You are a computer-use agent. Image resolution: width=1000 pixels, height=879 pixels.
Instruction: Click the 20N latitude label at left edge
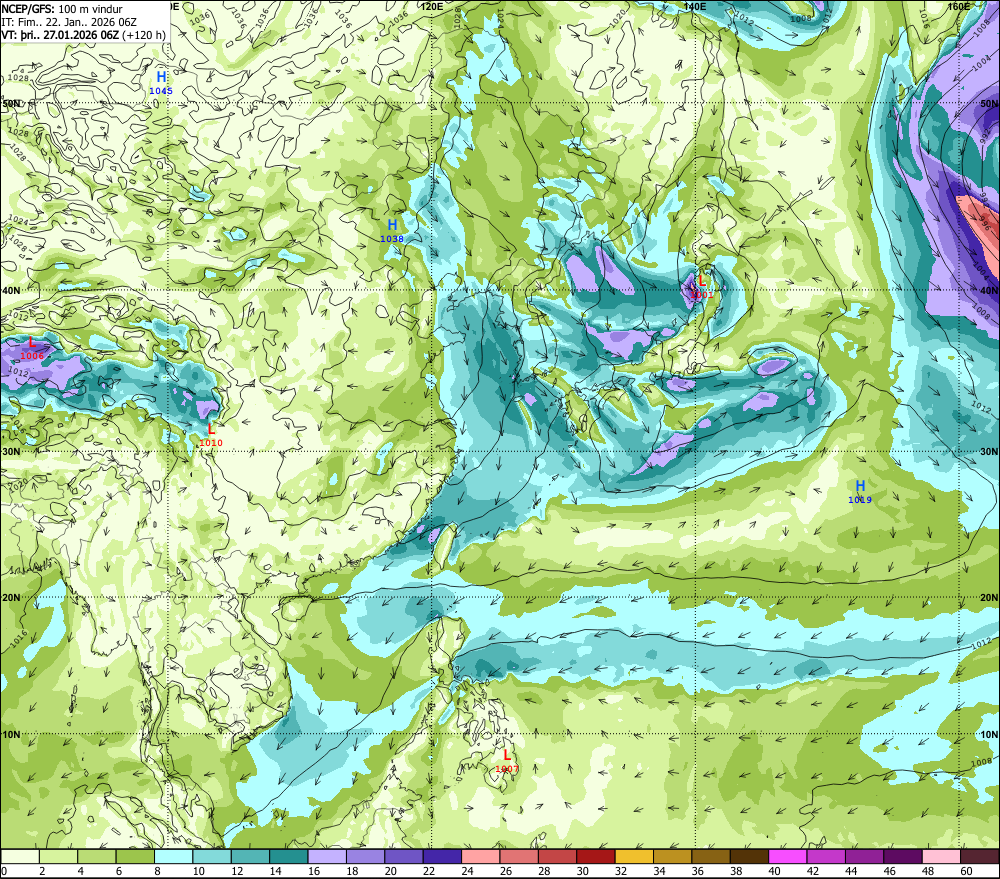[x=11, y=598]
